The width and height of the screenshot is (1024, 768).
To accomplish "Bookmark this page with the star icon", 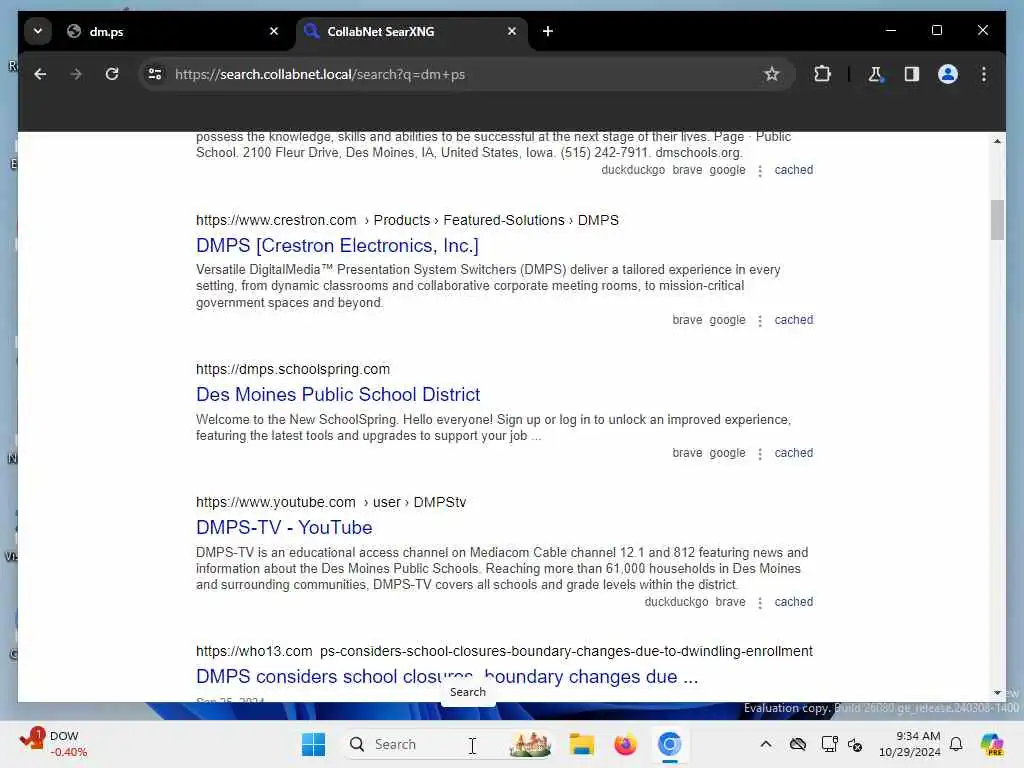I will (772, 74).
